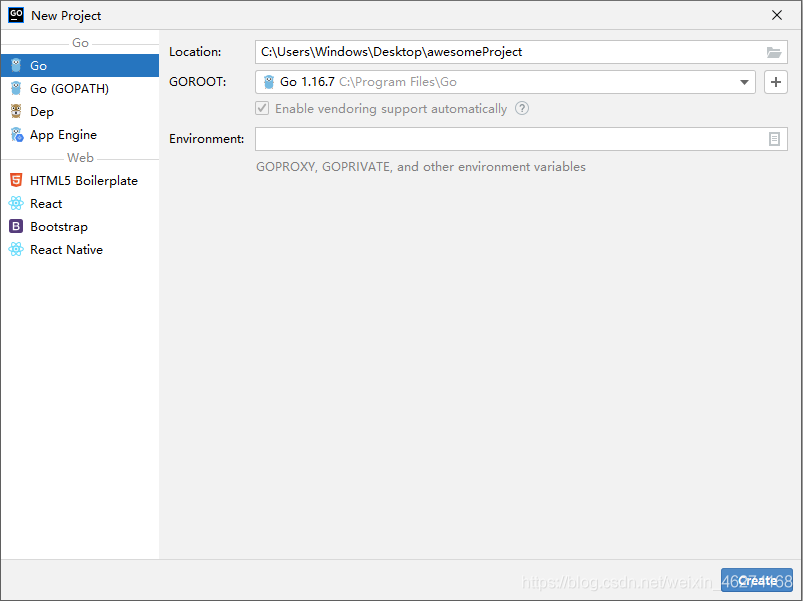
Task: Click the React Native atom icon
Action: [x=16, y=250]
